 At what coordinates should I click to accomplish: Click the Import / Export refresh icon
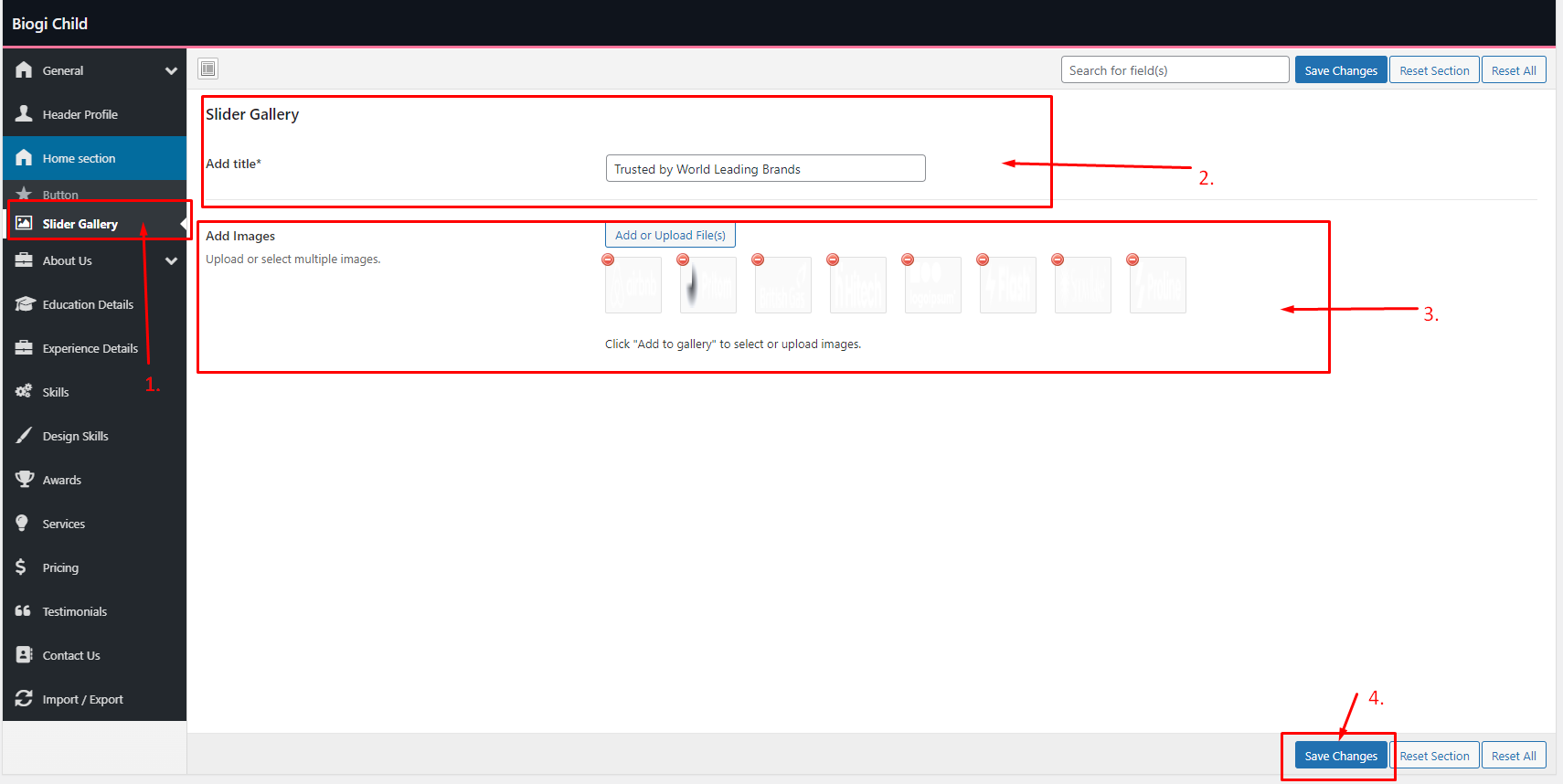point(24,699)
